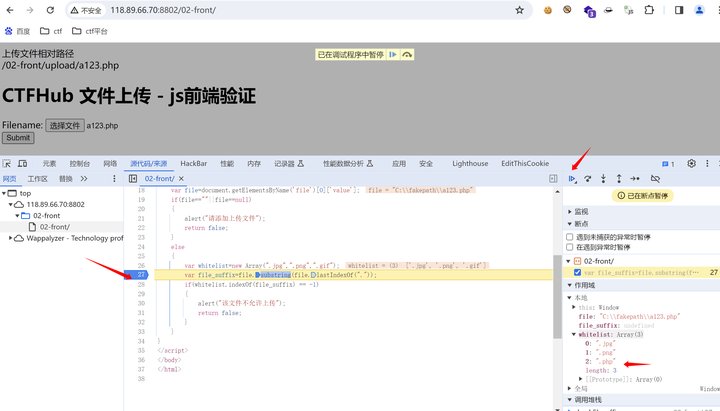Select the 02-front/ file in tree
Image resolution: width=720 pixels, height=411 pixels.
click(x=54, y=227)
